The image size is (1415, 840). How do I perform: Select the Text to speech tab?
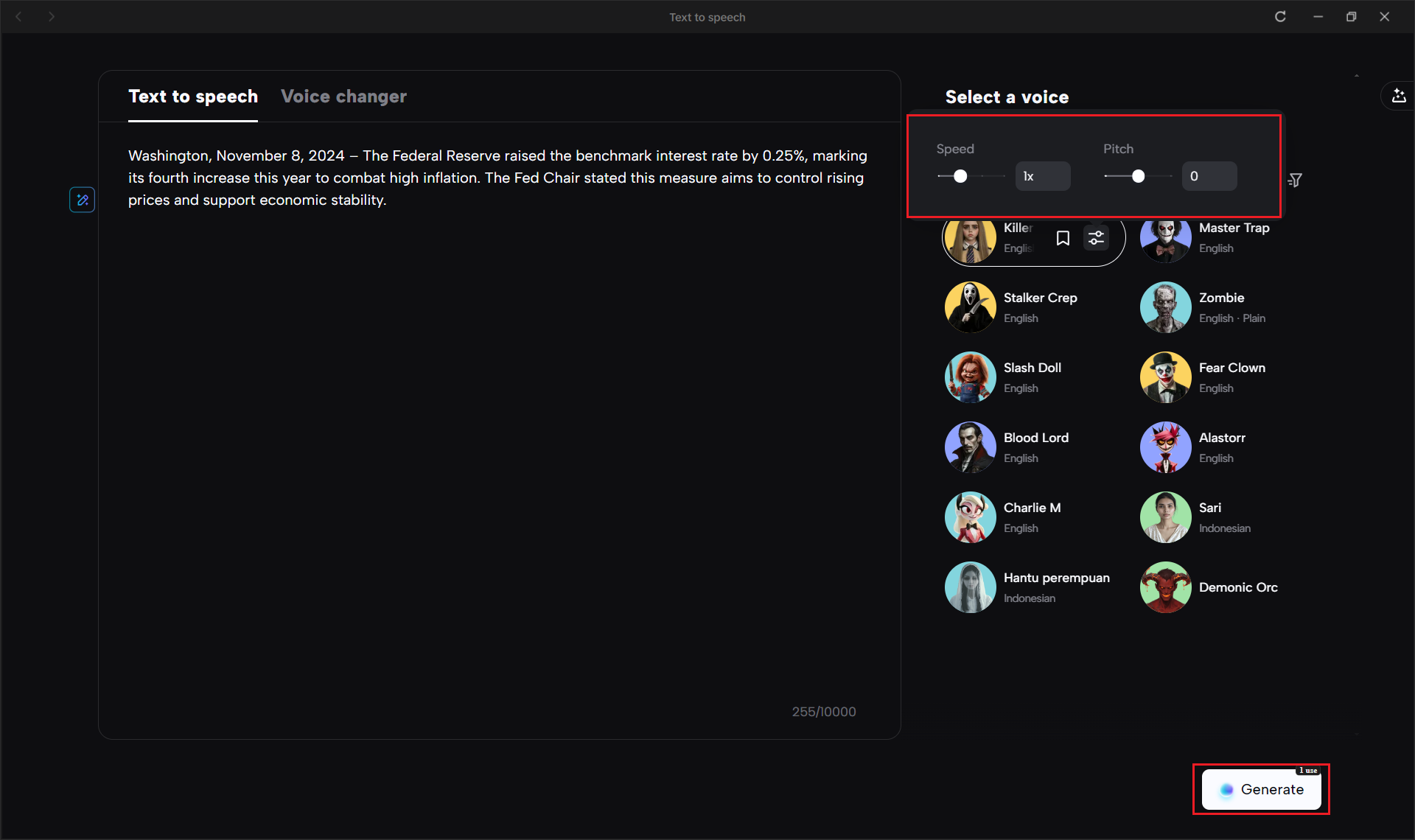[193, 97]
